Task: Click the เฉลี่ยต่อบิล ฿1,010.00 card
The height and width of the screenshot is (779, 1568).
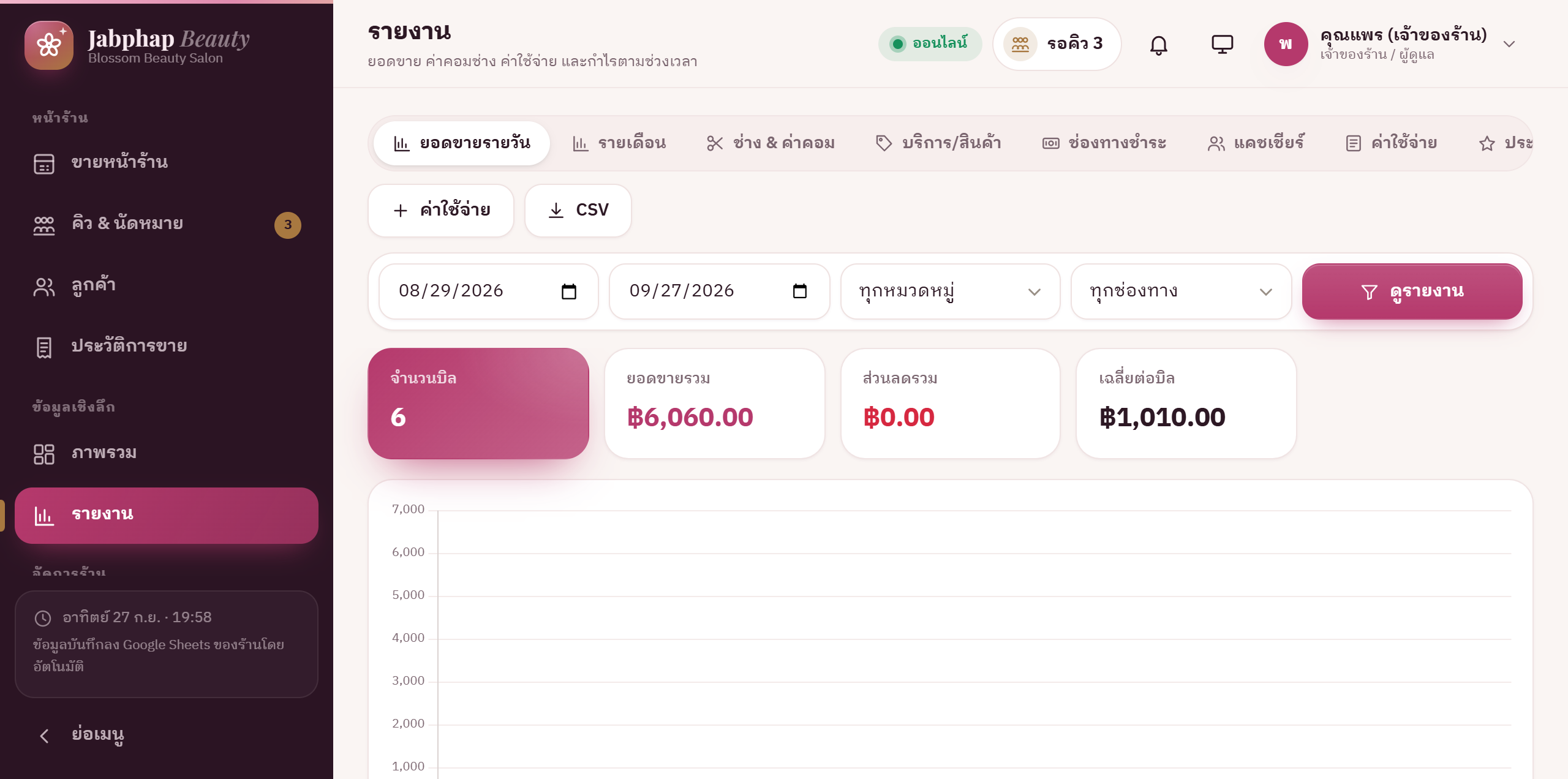Action: click(x=1186, y=404)
